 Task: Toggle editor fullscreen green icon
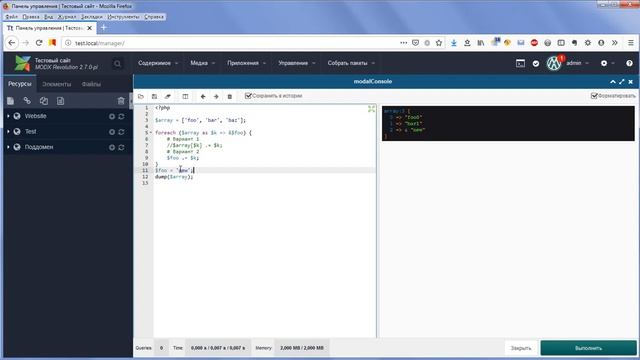pyautogui.click(x=371, y=109)
